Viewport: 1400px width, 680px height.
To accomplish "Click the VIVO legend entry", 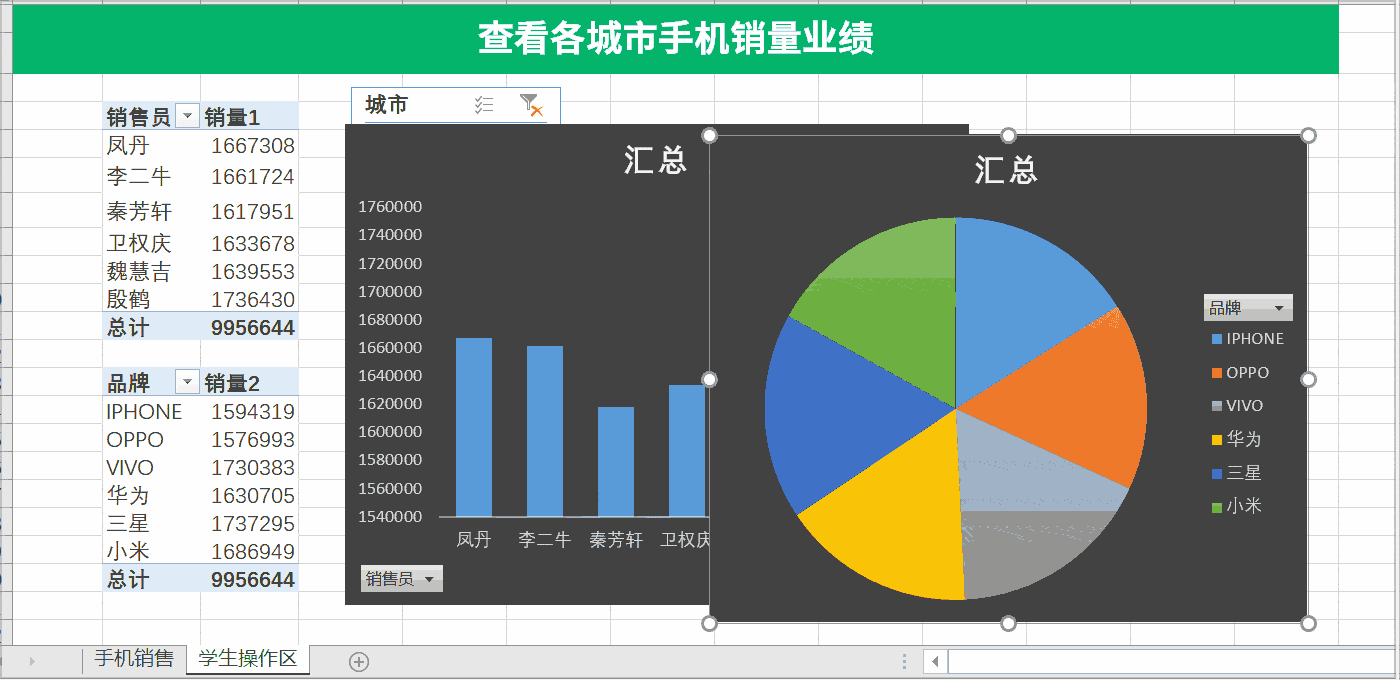I will pos(1238,406).
